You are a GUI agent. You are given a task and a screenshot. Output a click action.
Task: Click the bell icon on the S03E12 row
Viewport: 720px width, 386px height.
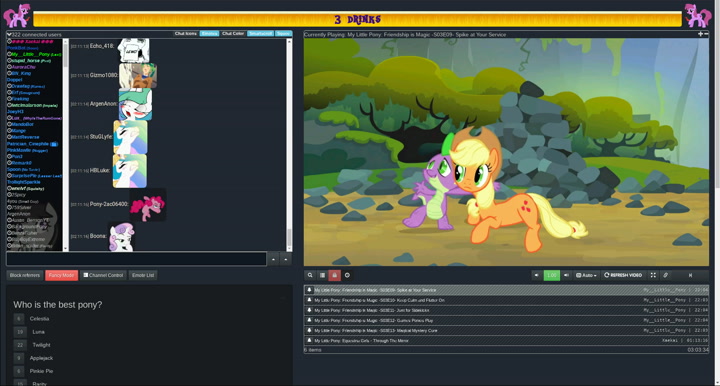(309, 320)
